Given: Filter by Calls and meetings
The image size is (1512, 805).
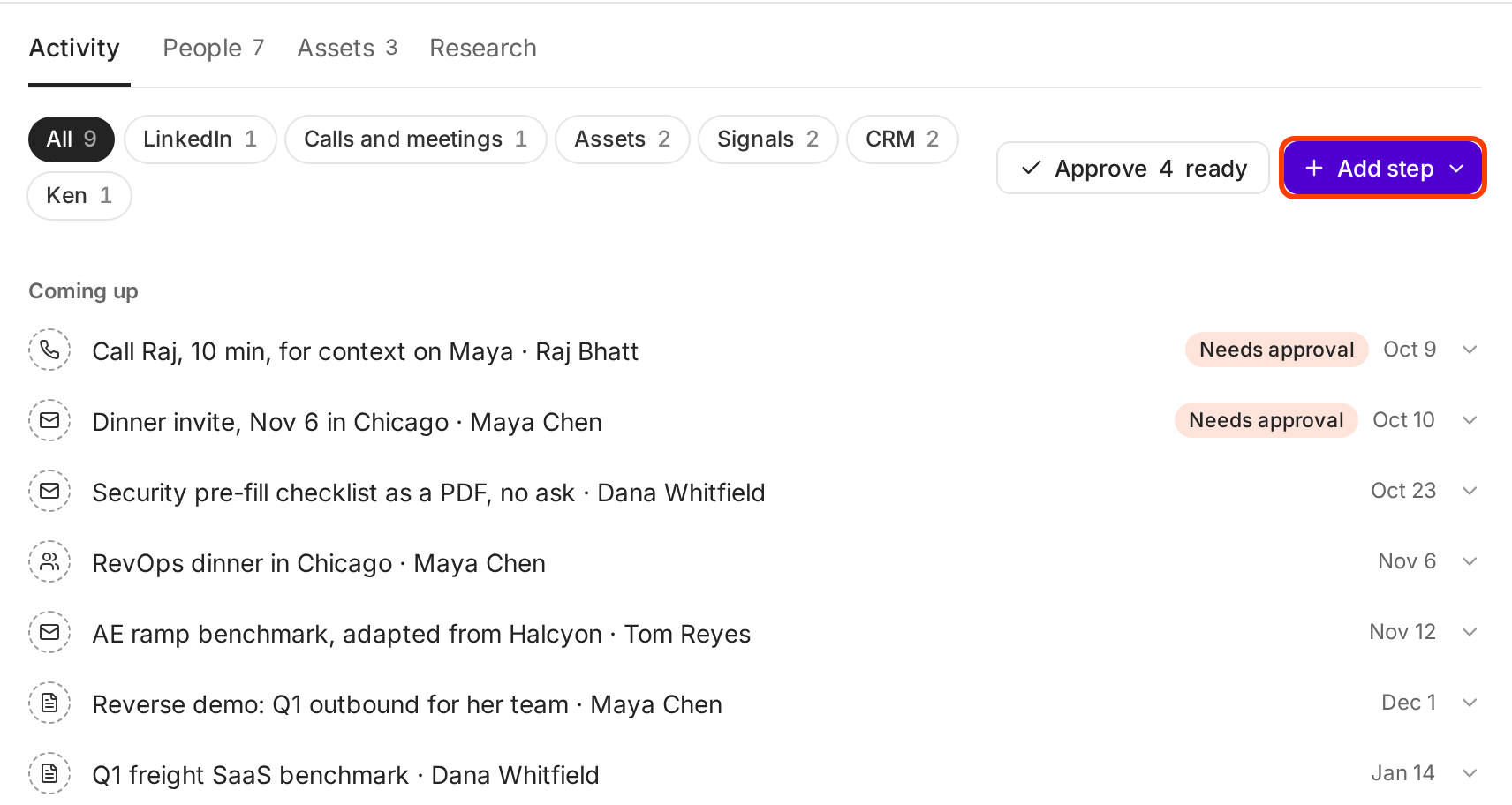Looking at the screenshot, I should click(x=416, y=139).
